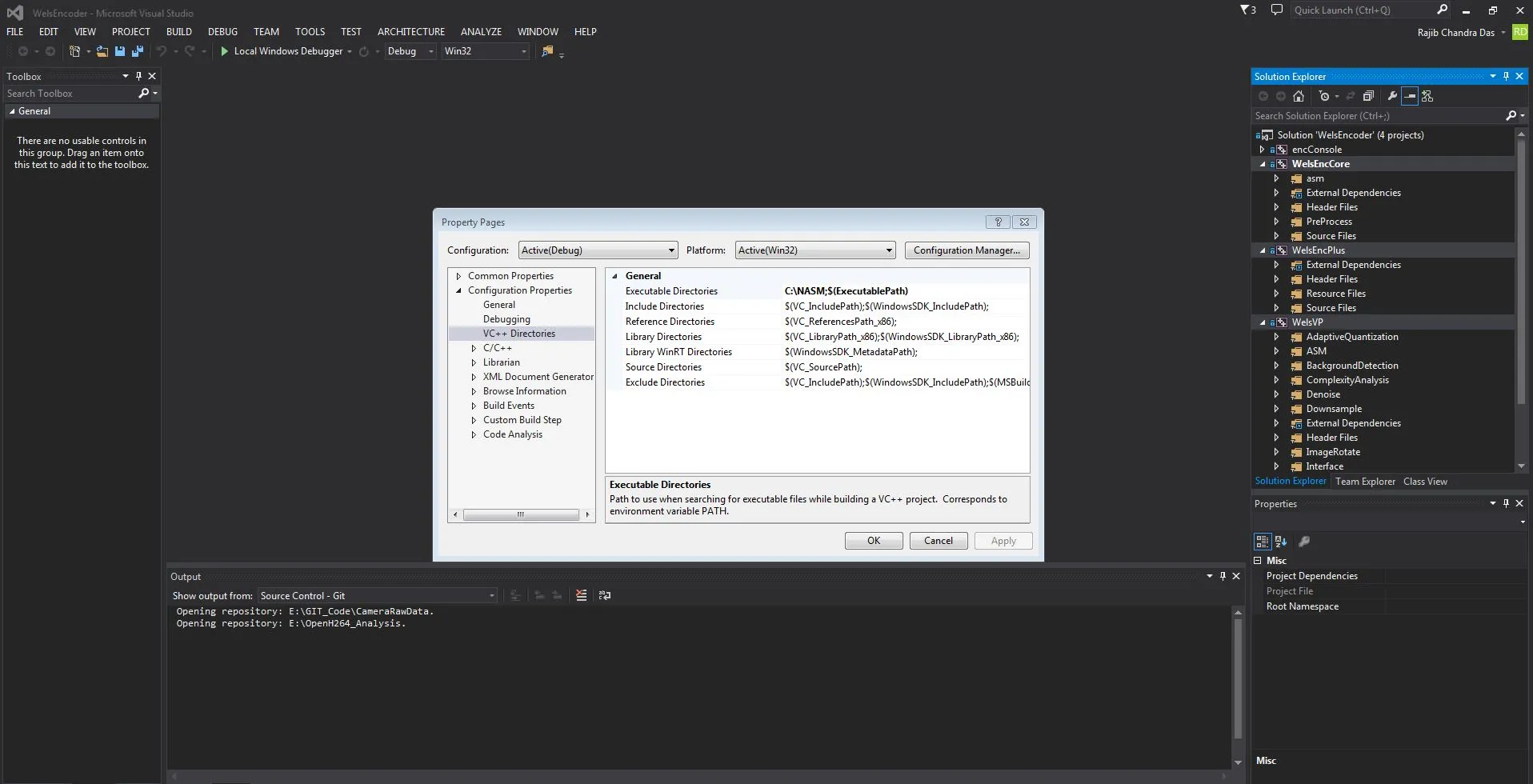The height and width of the screenshot is (784, 1533).
Task: Open the BUILD menu
Action: tap(179, 32)
